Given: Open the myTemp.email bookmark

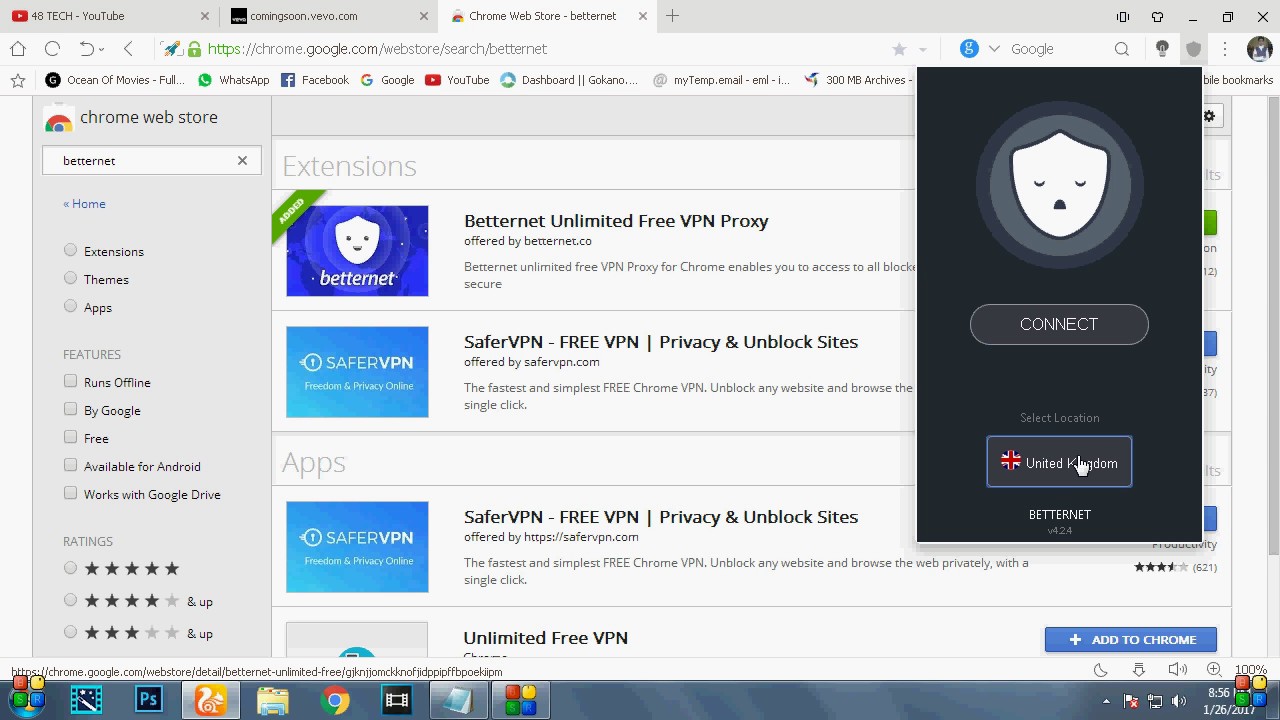Looking at the screenshot, I should pos(721,80).
